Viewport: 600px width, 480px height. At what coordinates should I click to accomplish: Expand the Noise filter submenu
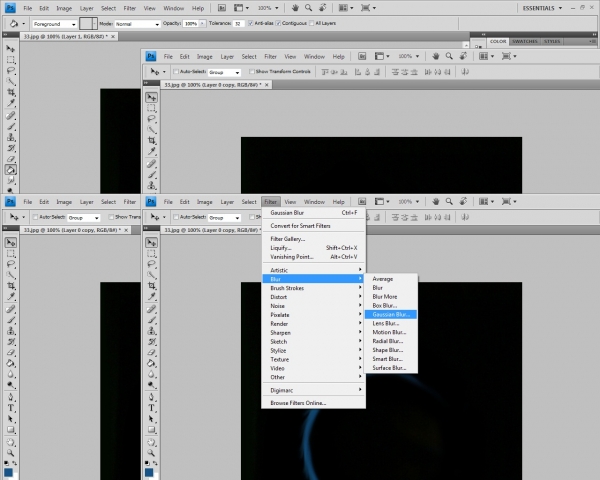tap(313, 306)
